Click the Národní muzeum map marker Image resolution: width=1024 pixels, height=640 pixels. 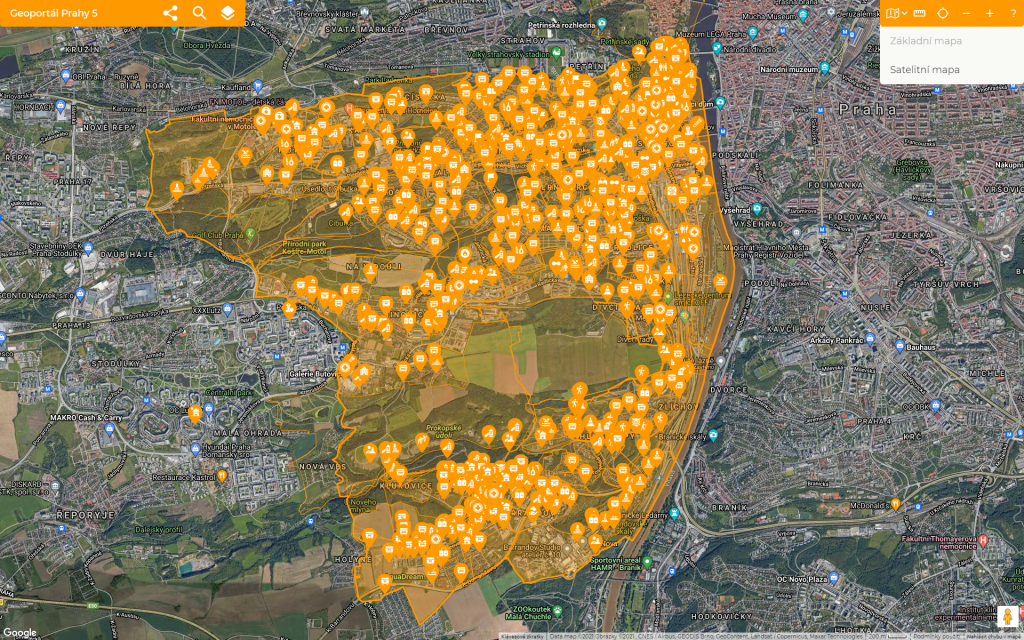click(825, 69)
